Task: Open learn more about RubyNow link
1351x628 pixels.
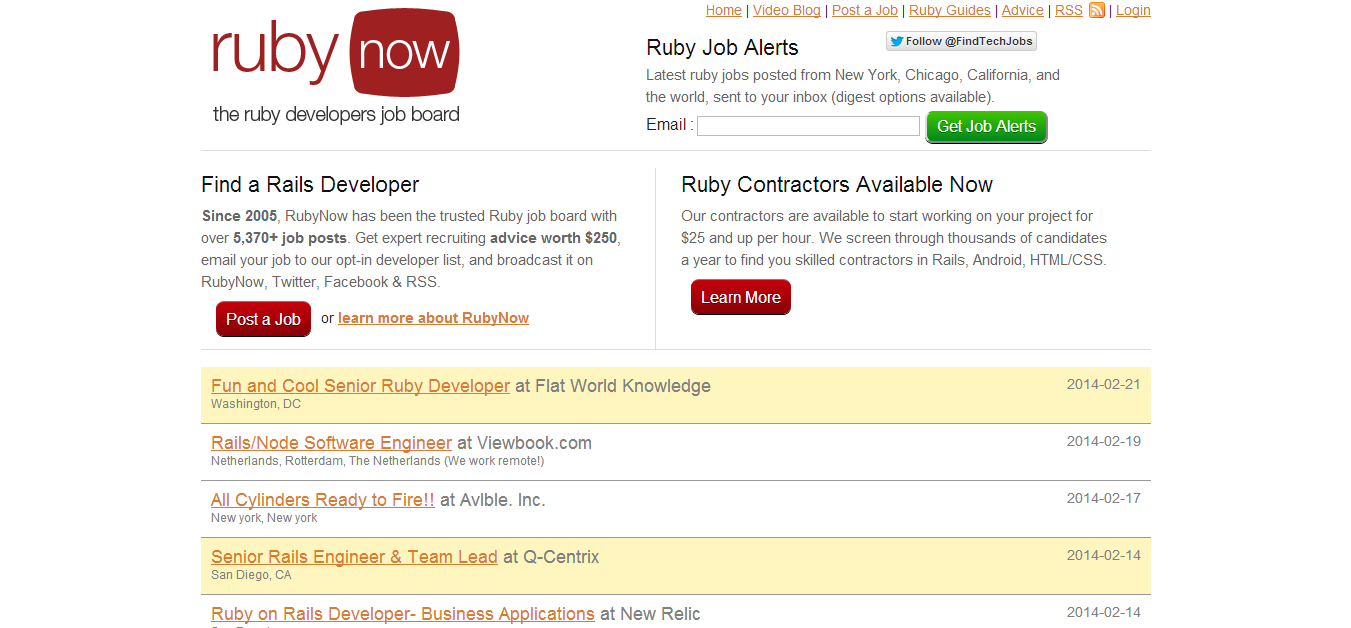Action: [x=433, y=318]
